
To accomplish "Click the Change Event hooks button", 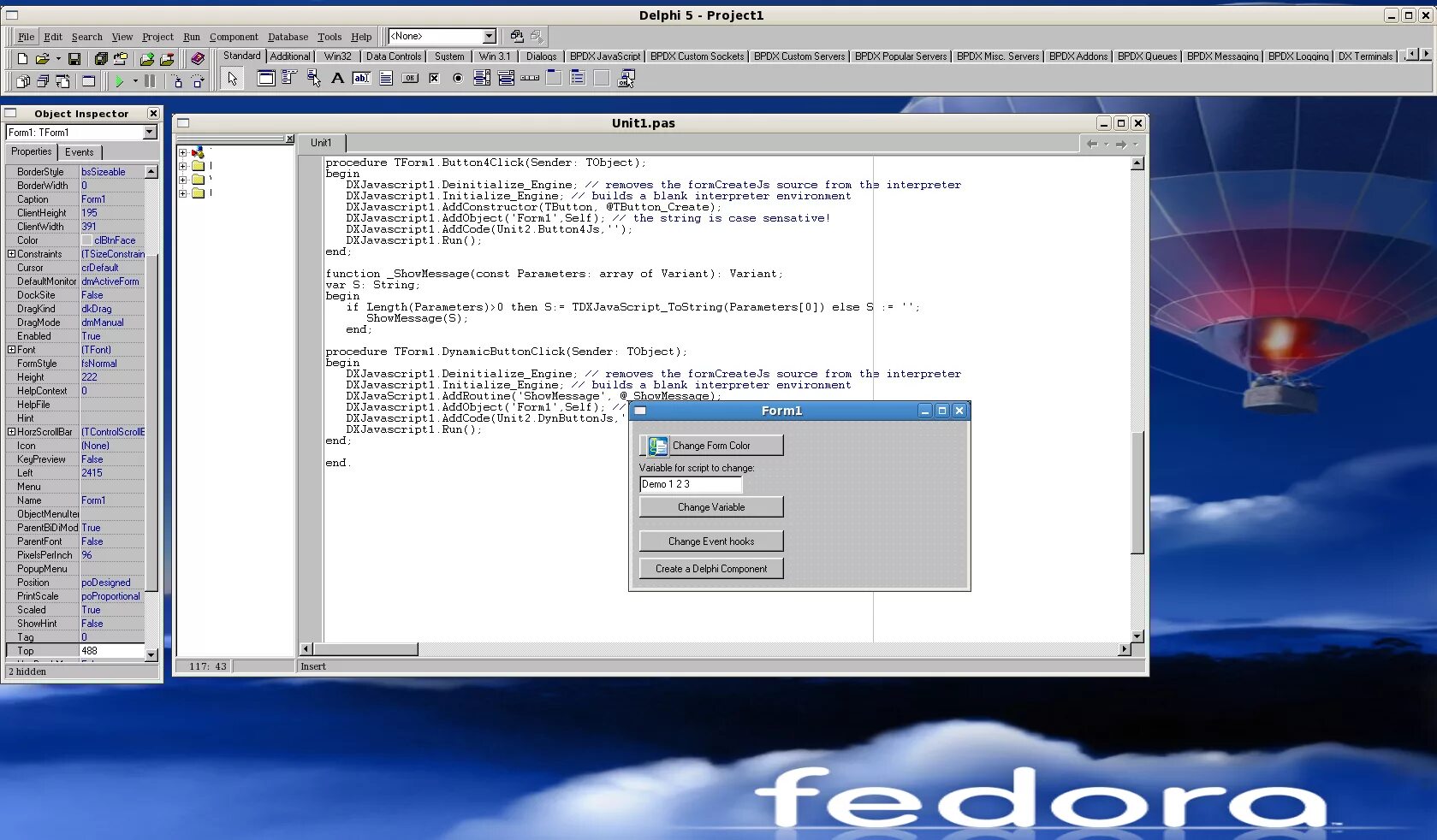I will tap(711, 541).
